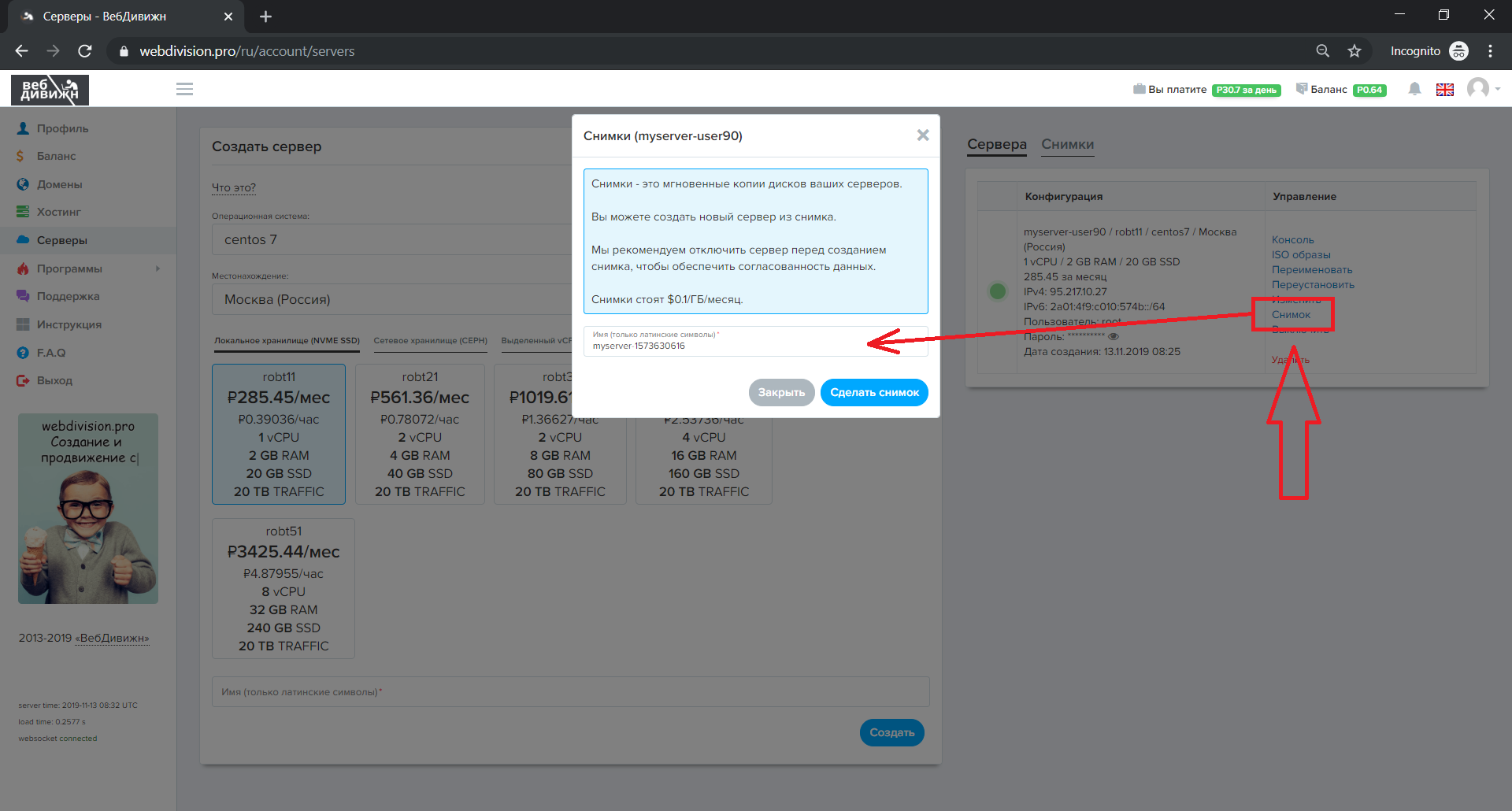Viewport: 1512px width, 811px height.
Task: Close the Снимки dialog with X
Action: click(x=922, y=135)
